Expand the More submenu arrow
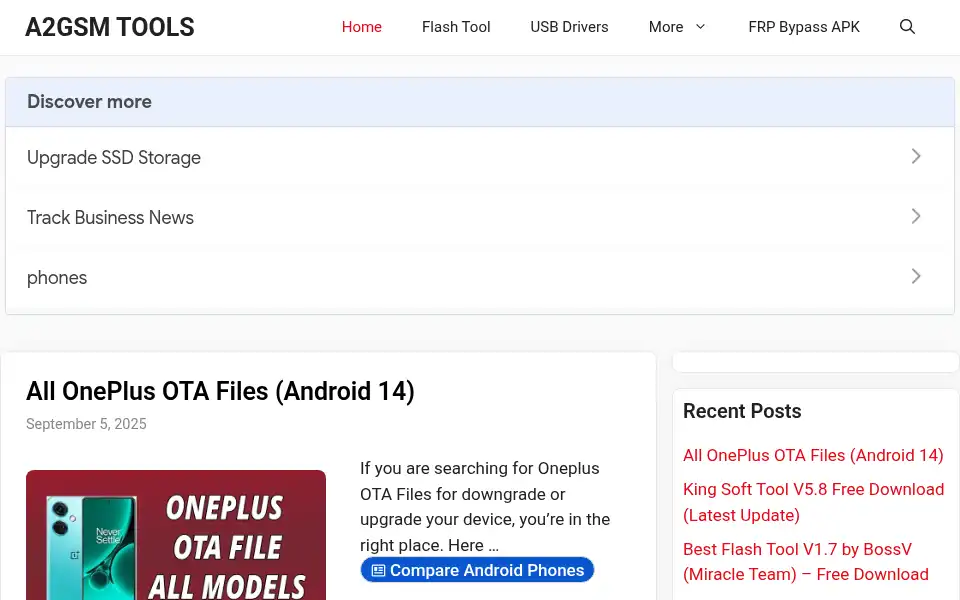Viewport: 960px width, 600px height. tap(700, 27)
